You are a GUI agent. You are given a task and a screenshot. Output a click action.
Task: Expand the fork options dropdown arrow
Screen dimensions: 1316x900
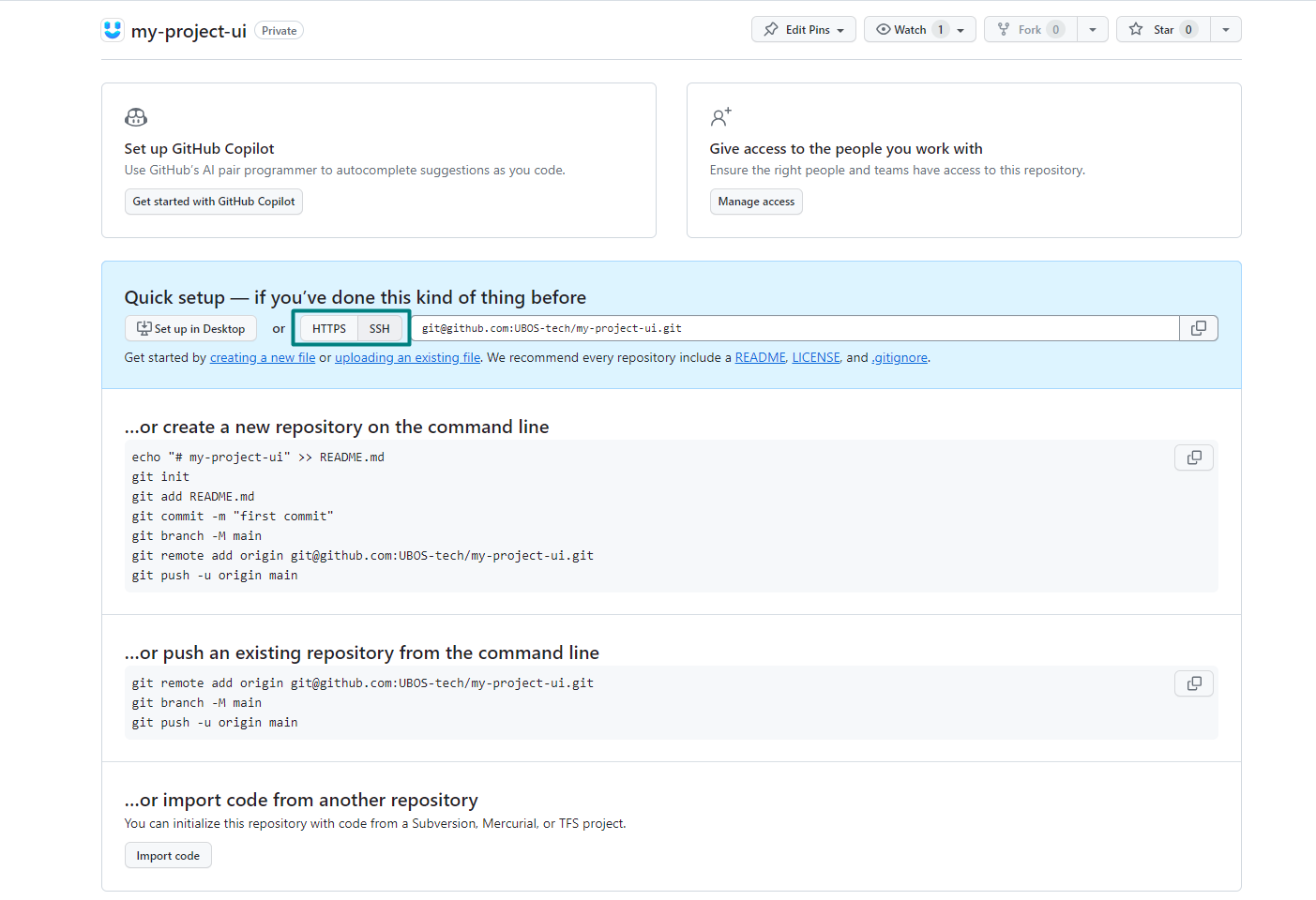[x=1093, y=29]
